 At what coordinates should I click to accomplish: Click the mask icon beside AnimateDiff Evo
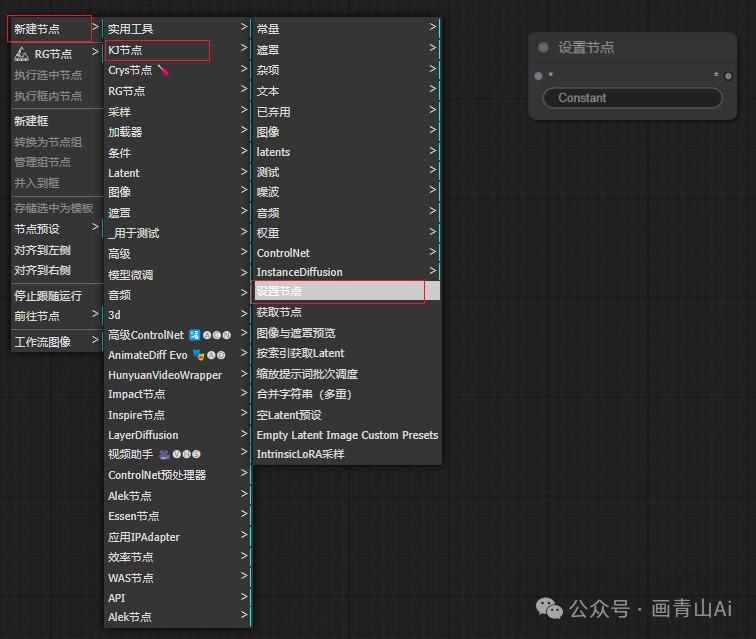point(198,355)
